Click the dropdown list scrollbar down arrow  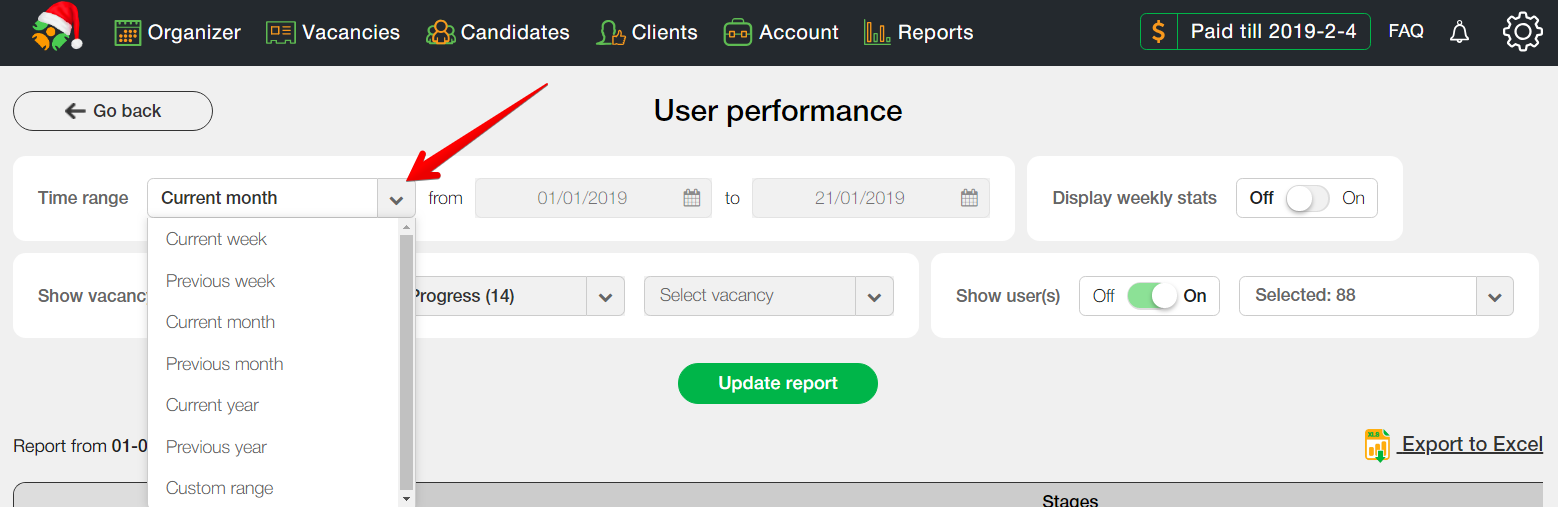click(406, 498)
